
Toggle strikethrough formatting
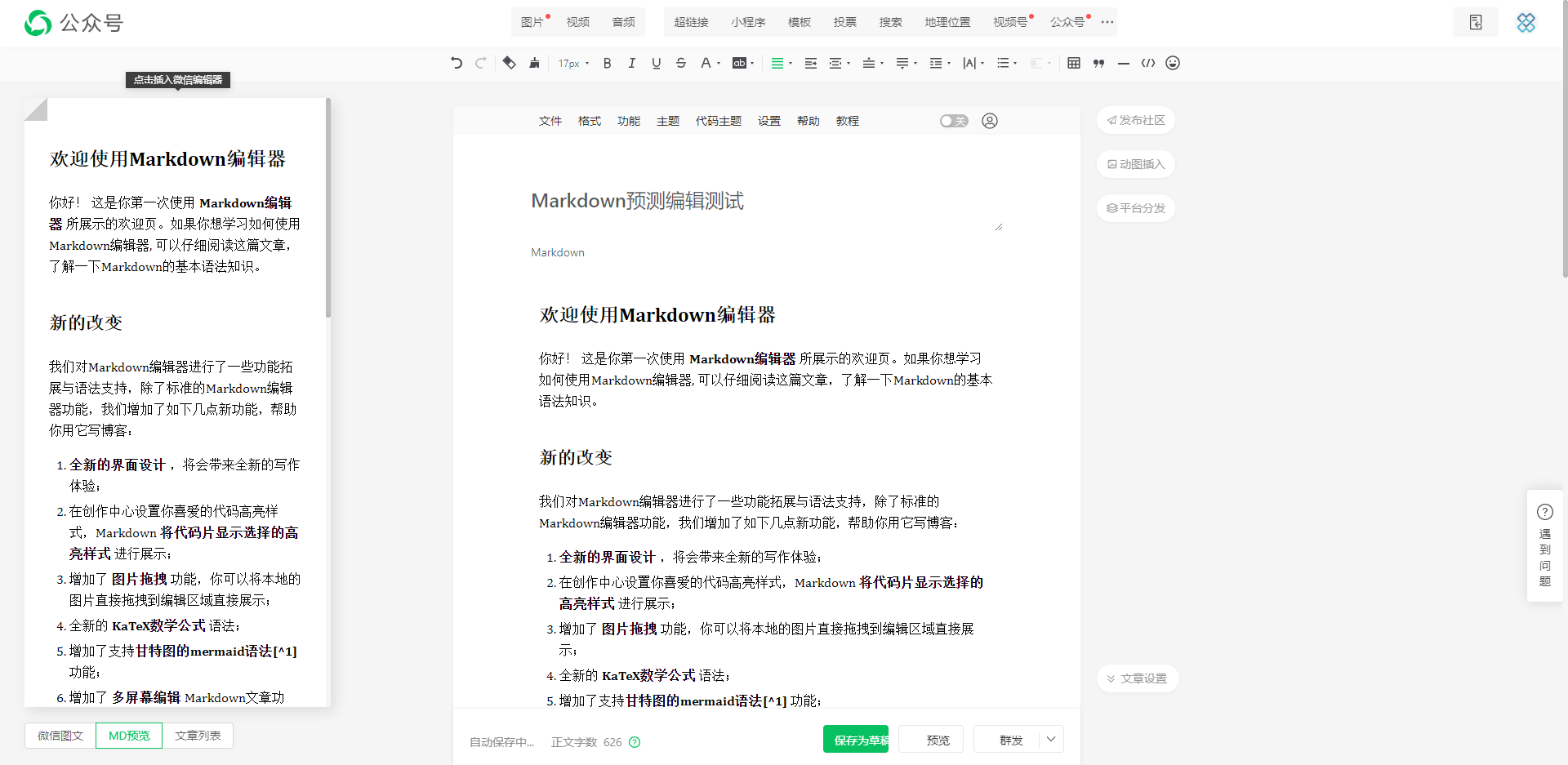[681, 63]
